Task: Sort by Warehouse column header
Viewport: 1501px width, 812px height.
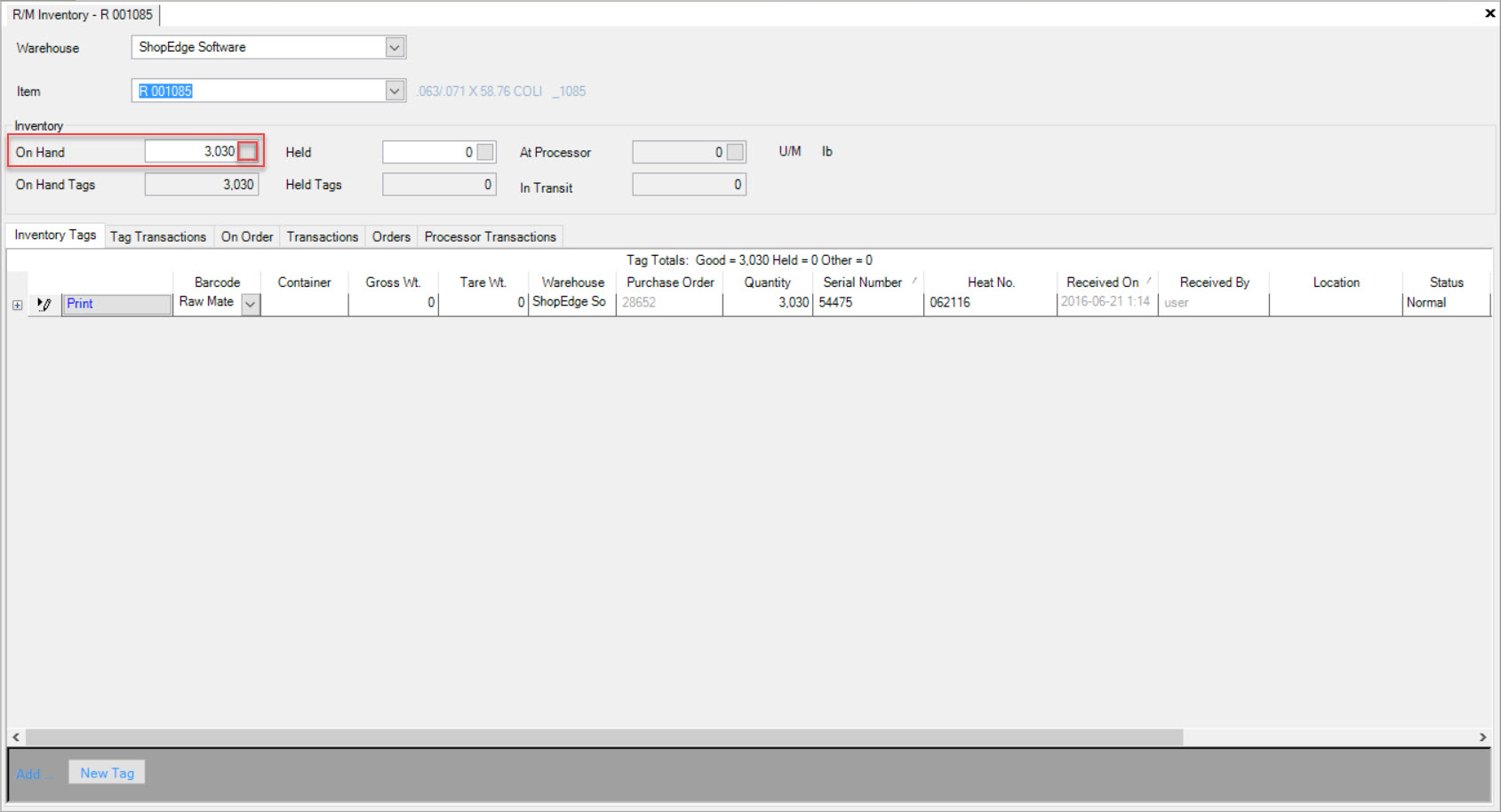Action: click(573, 282)
